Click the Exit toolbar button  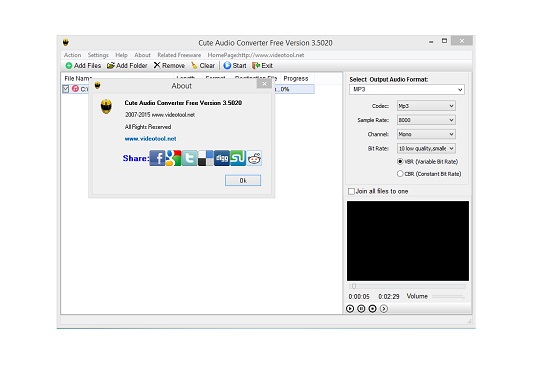[262, 66]
